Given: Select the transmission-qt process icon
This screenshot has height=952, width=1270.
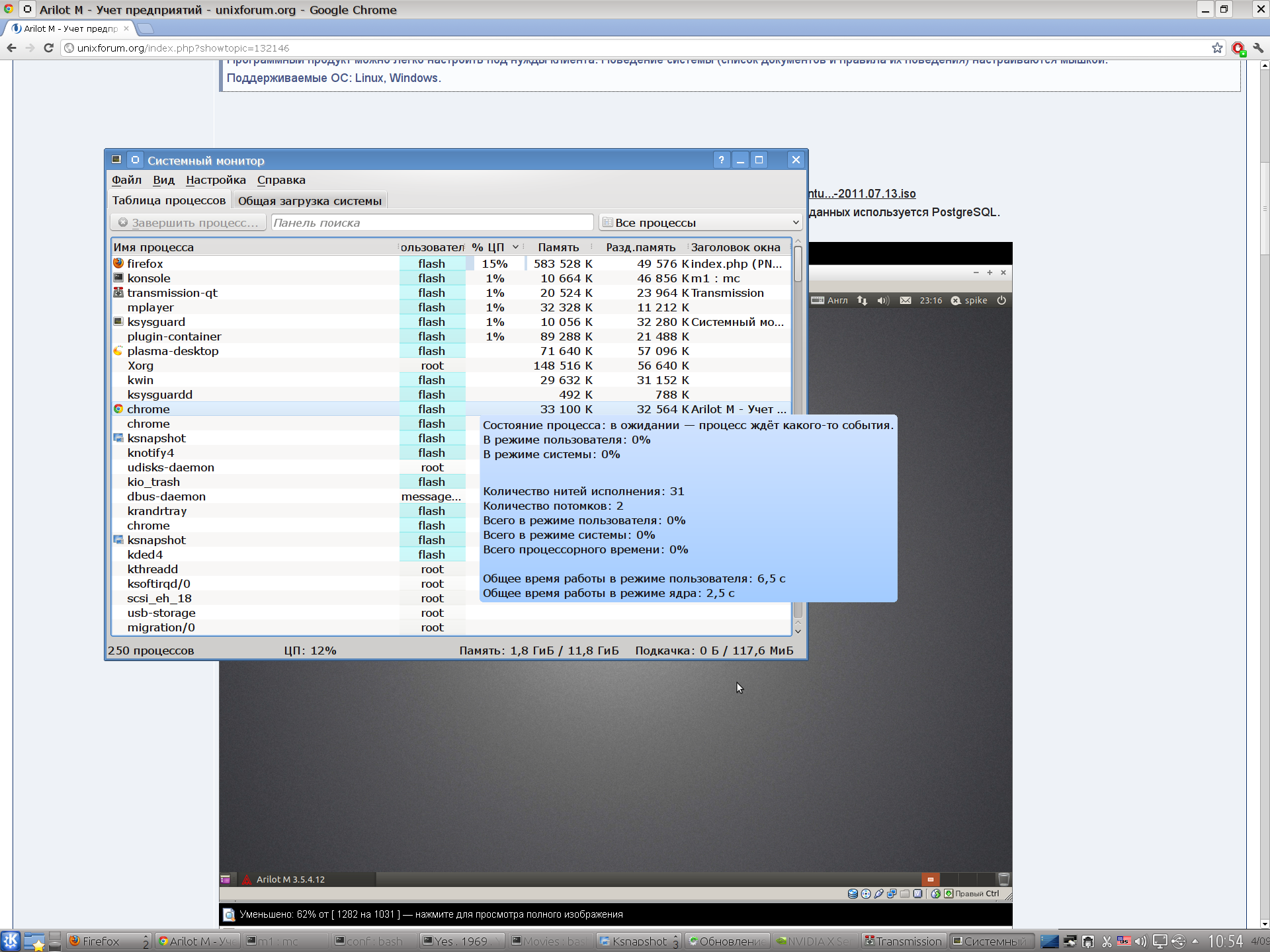Looking at the screenshot, I should (x=118, y=292).
